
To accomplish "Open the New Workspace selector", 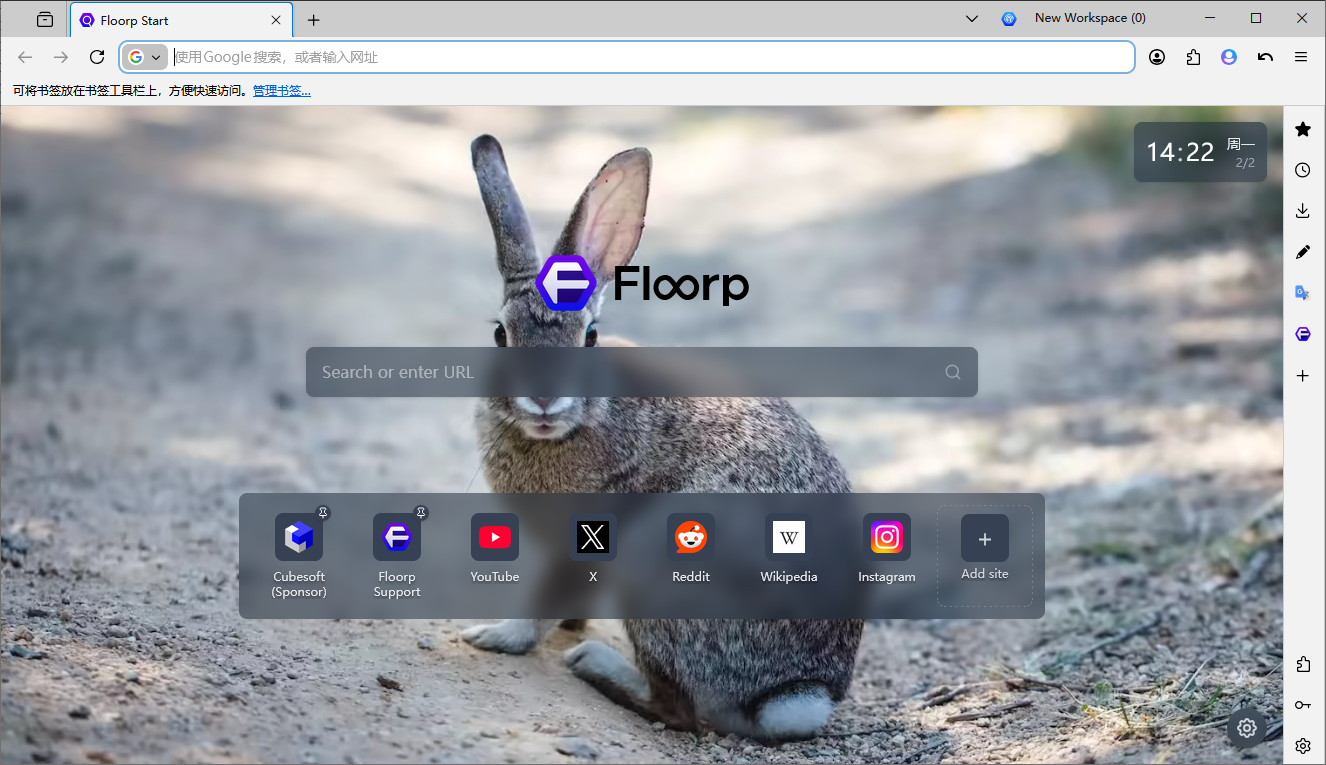I will 1089,17.
